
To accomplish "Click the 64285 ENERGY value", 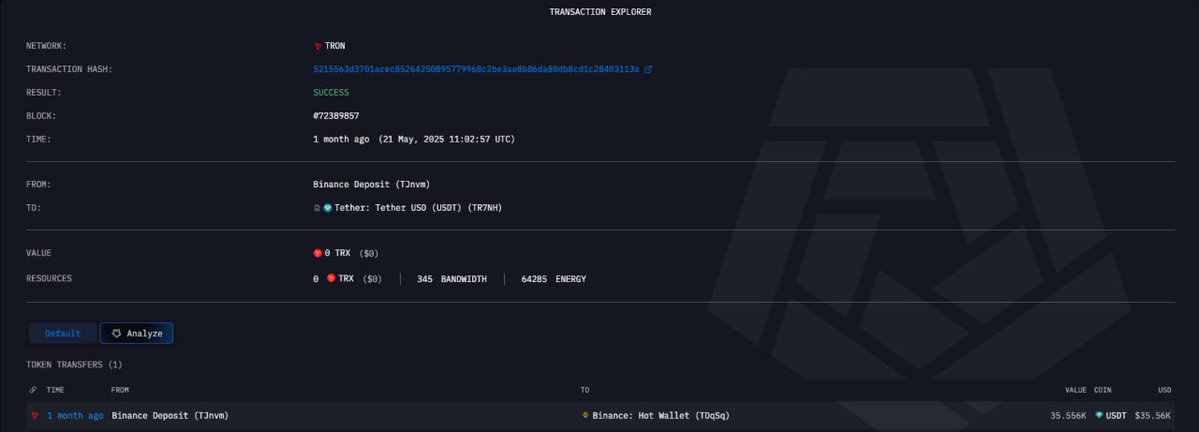I will coord(554,279).
